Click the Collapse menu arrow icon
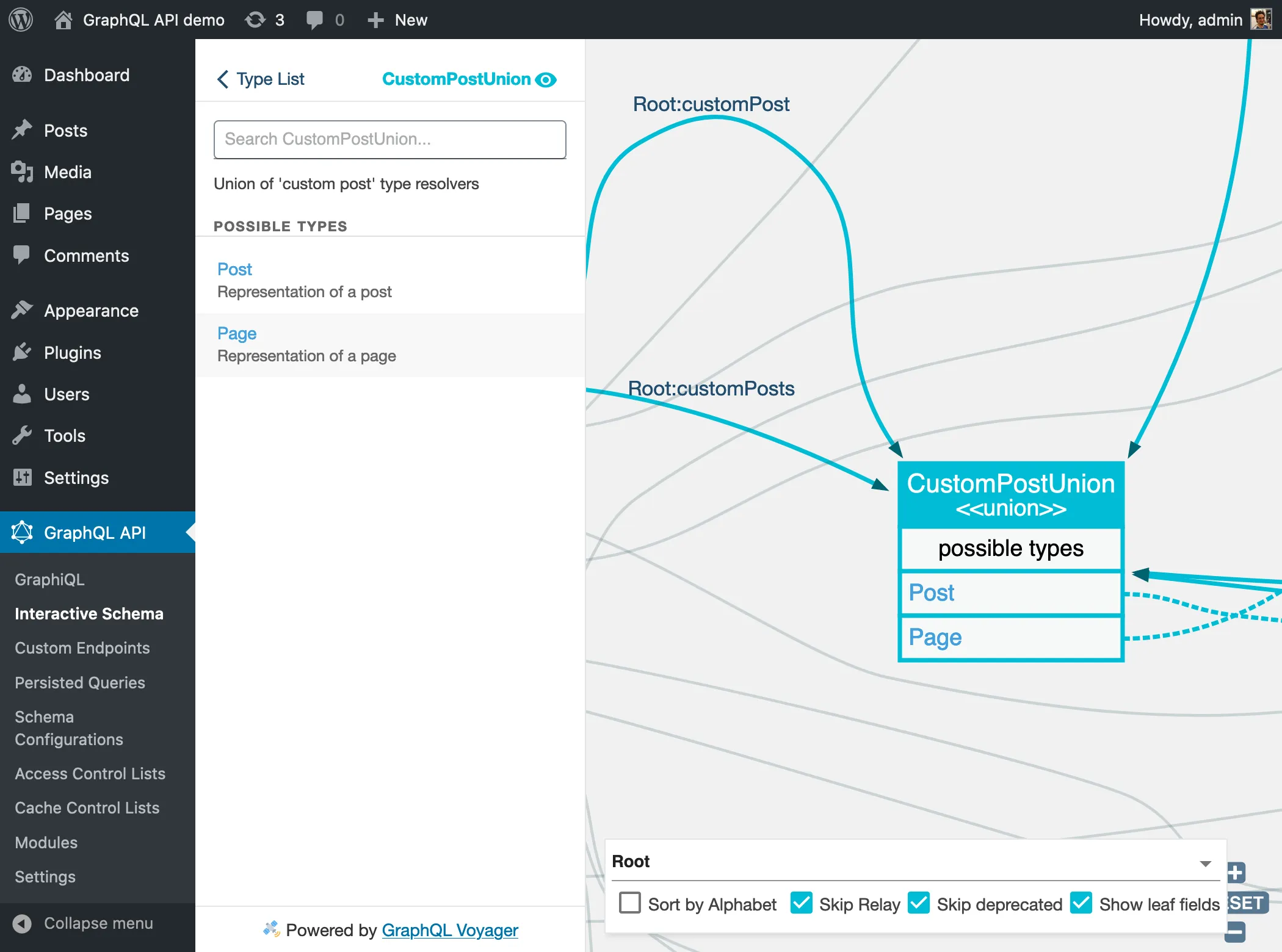The image size is (1282, 952). pyautogui.click(x=22, y=923)
